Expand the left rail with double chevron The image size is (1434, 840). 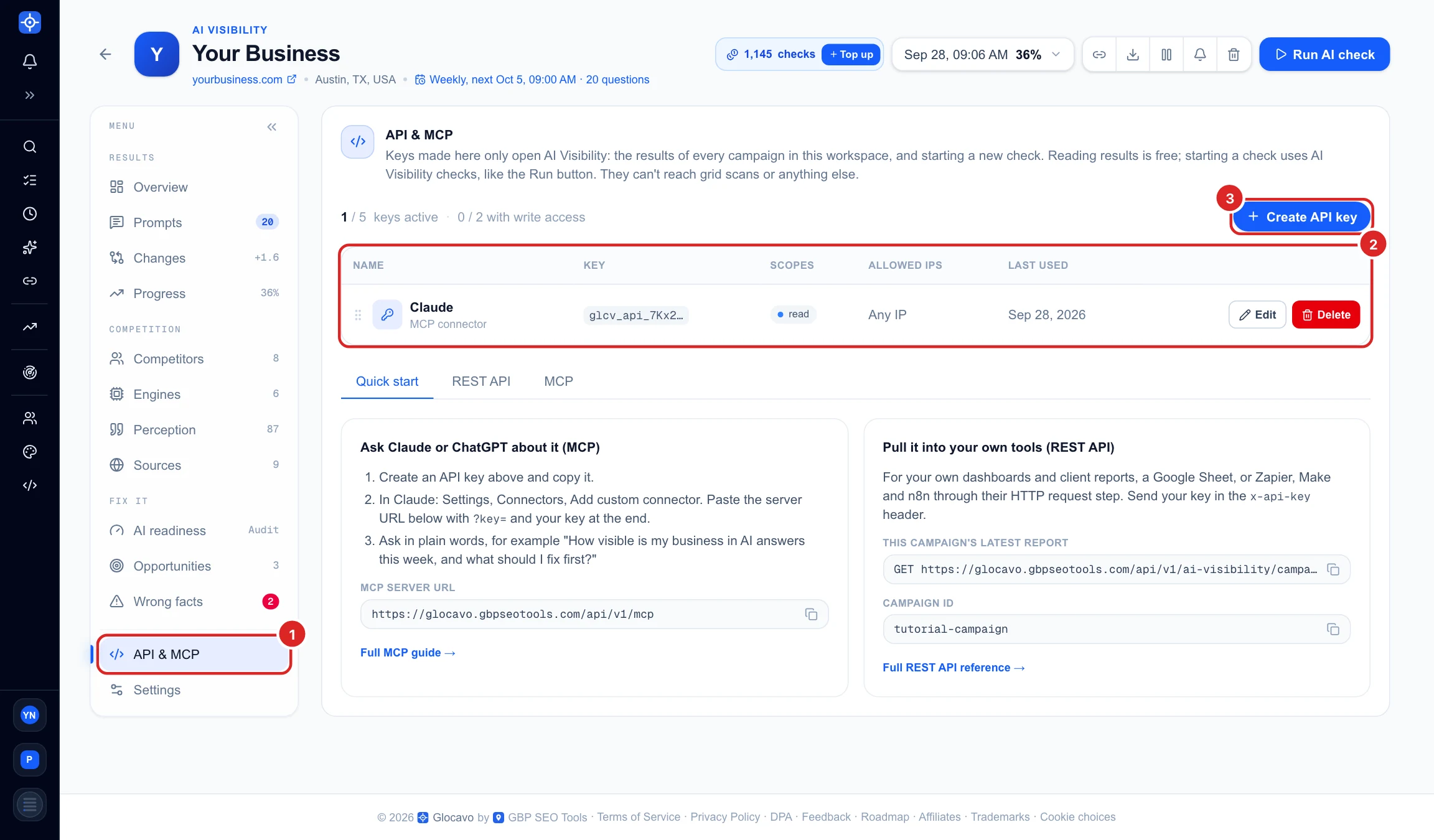click(x=29, y=95)
